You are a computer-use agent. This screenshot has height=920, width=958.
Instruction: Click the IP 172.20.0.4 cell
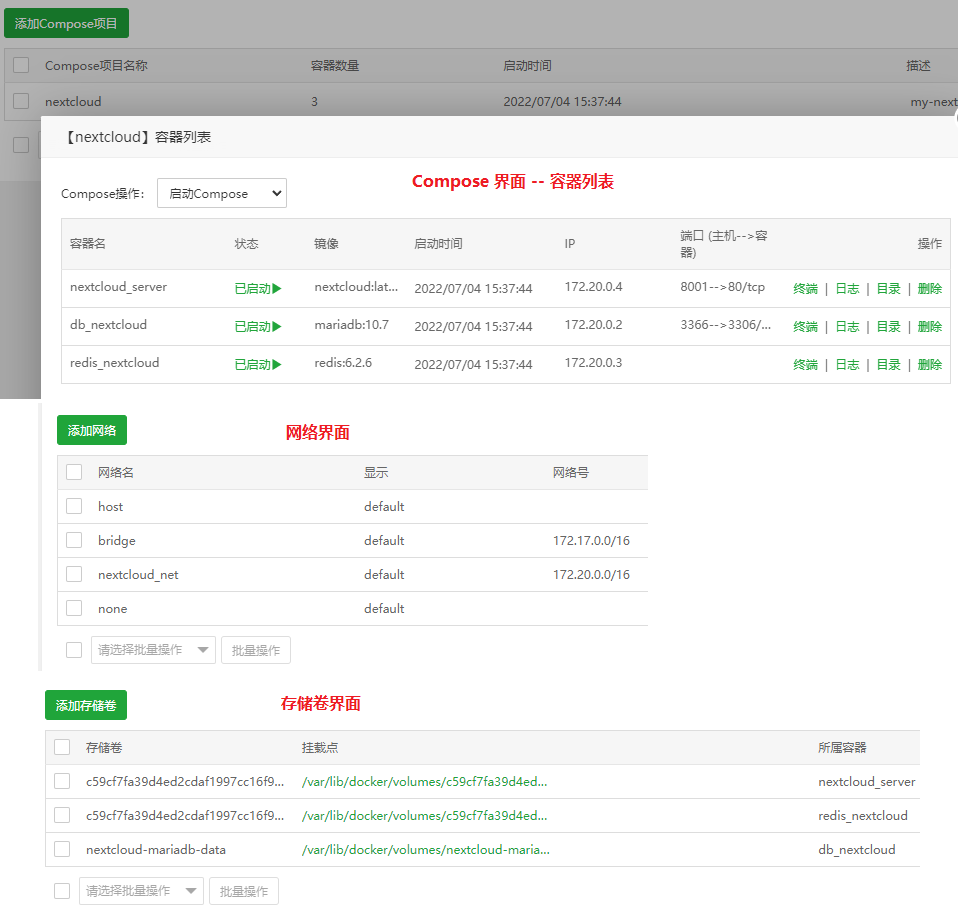(x=593, y=287)
